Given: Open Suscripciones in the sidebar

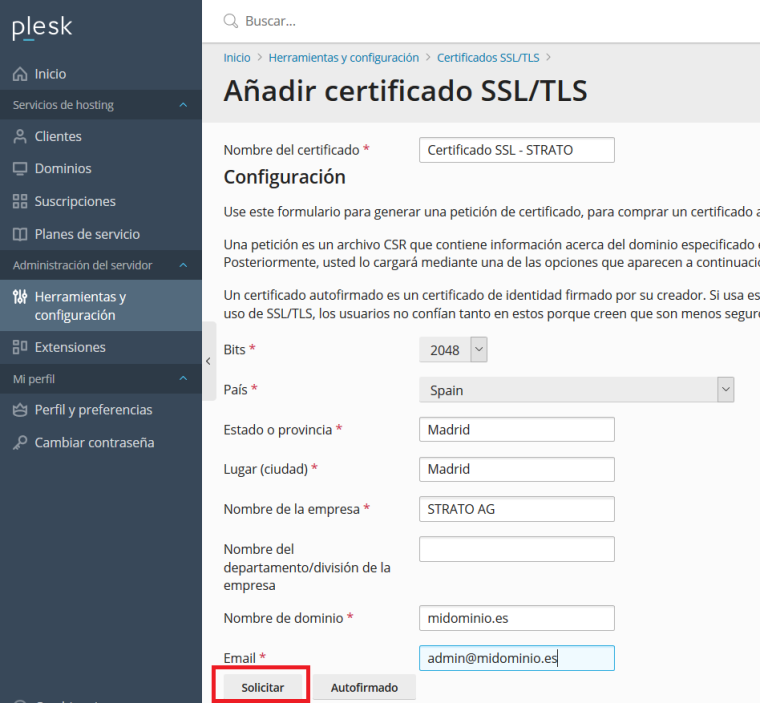Looking at the screenshot, I should pos(101,201).
